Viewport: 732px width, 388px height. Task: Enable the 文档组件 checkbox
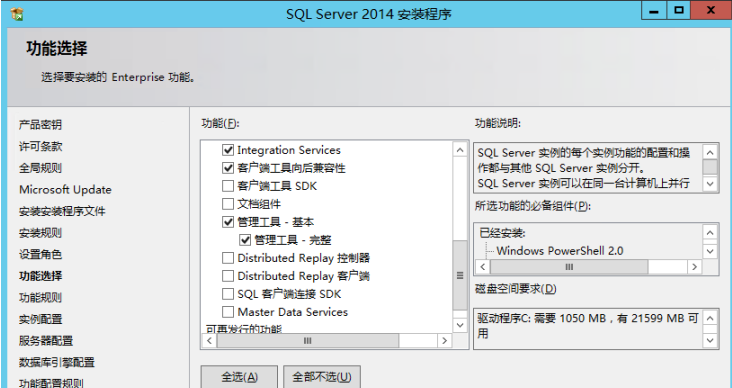(x=228, y=204)
